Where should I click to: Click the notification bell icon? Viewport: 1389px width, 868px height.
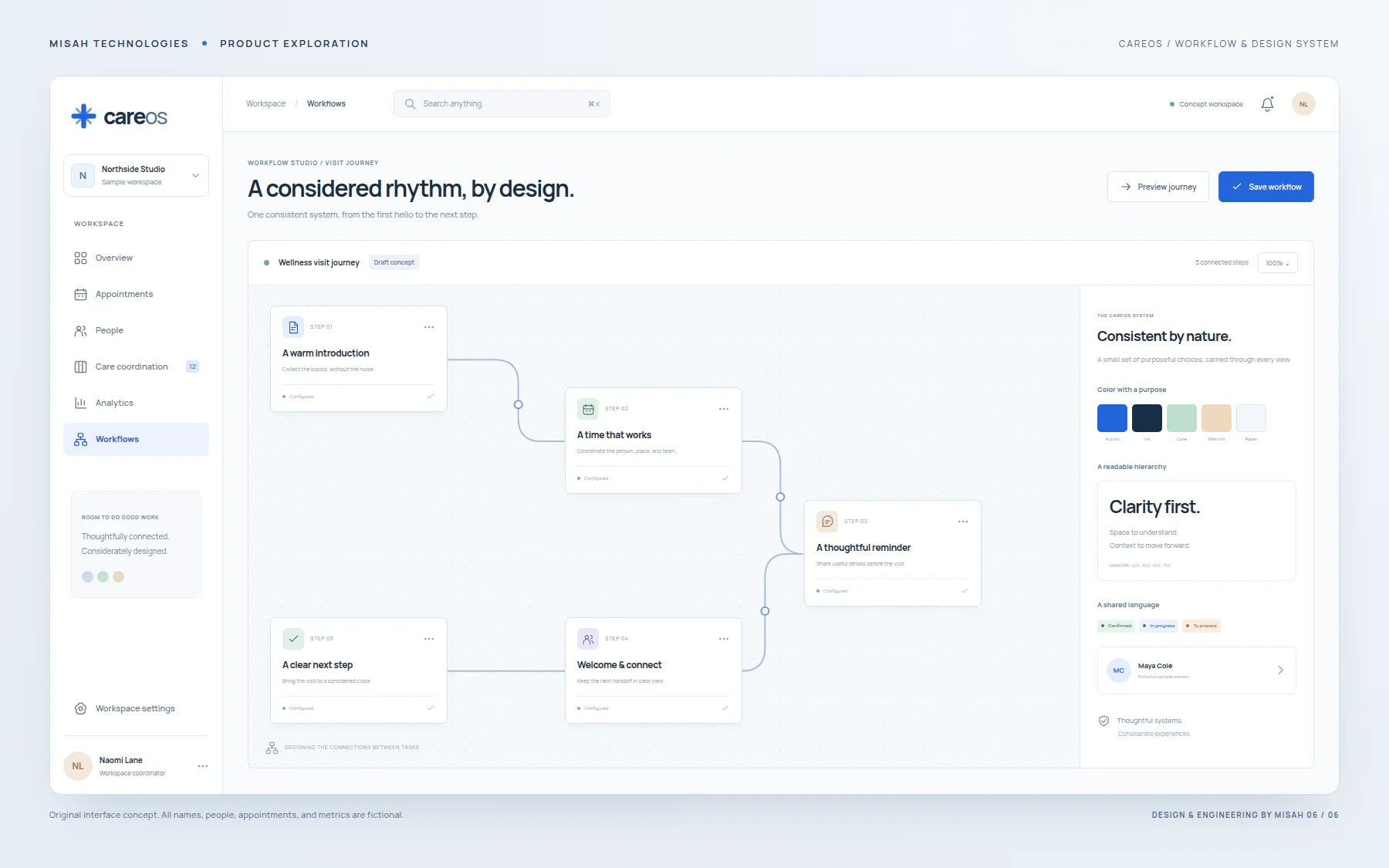pyautogui.click(x=1267, y=104)
